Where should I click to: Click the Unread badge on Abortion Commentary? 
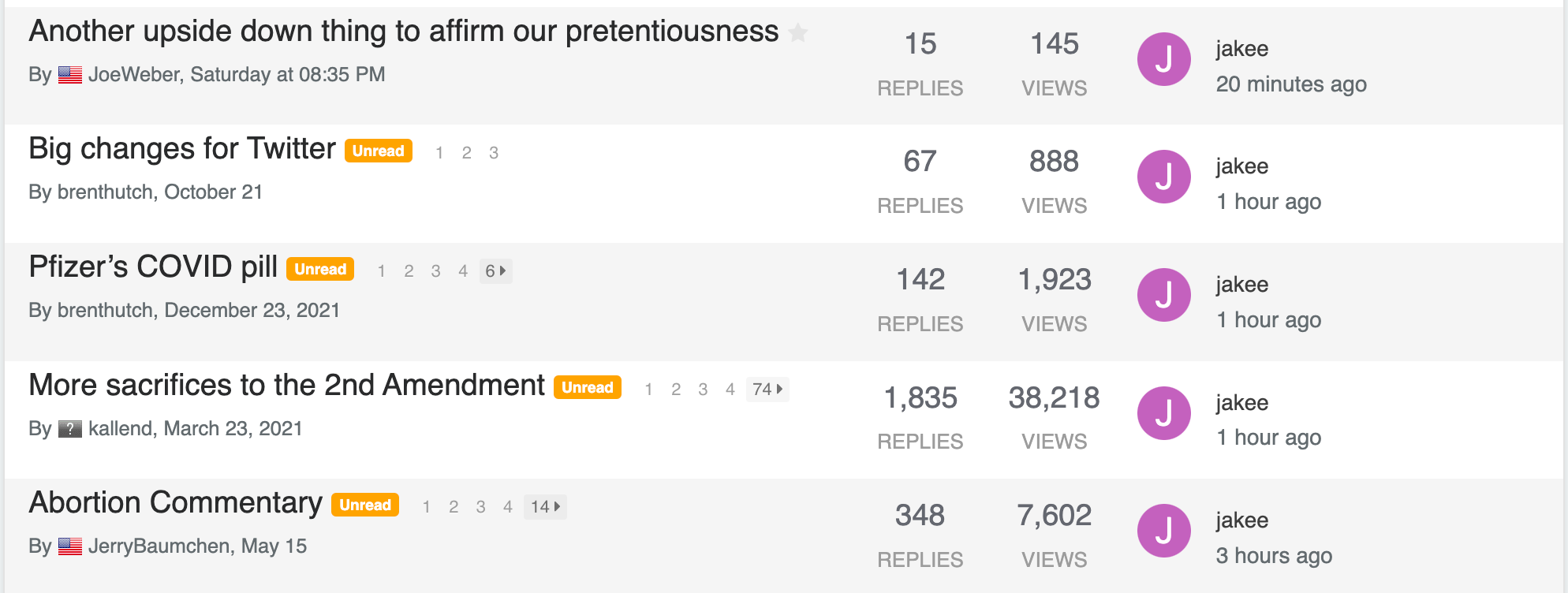365,505
